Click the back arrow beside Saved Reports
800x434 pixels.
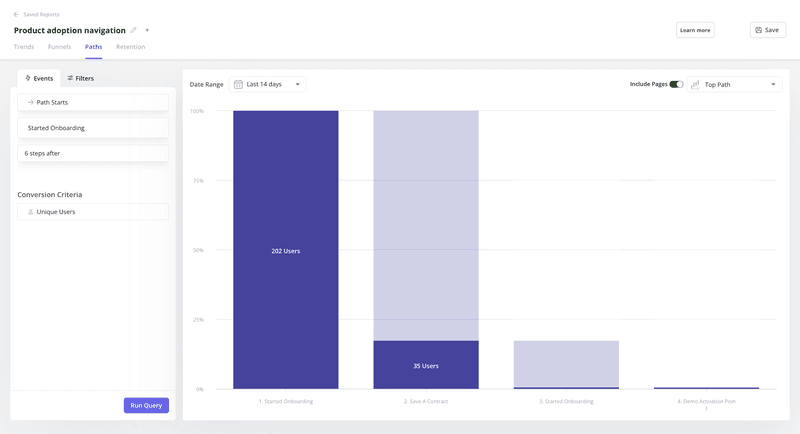click(x=16, y=15)
